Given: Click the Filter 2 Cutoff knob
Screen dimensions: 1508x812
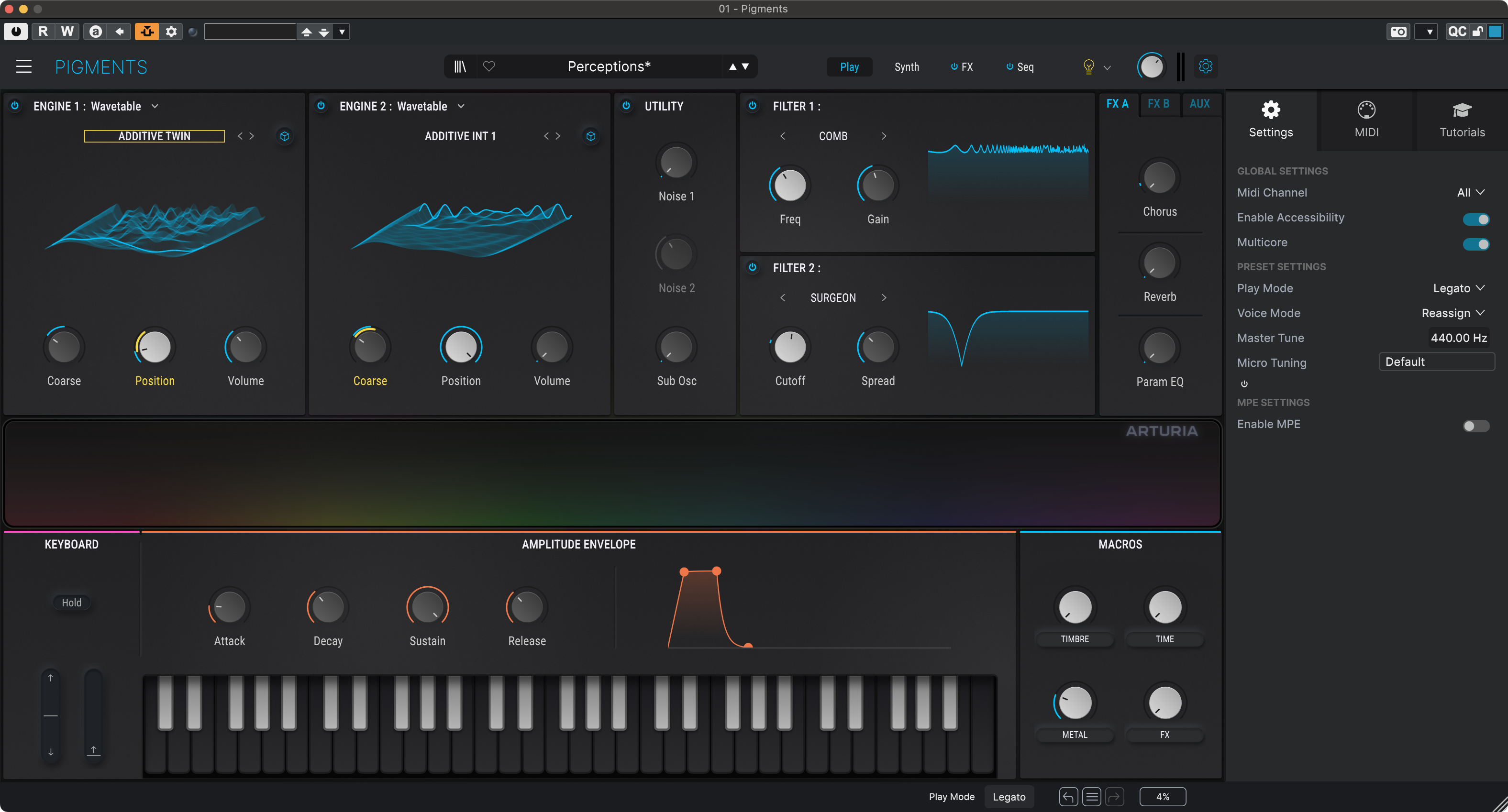Looking at the screenshot, I should (x=790, y=347).
